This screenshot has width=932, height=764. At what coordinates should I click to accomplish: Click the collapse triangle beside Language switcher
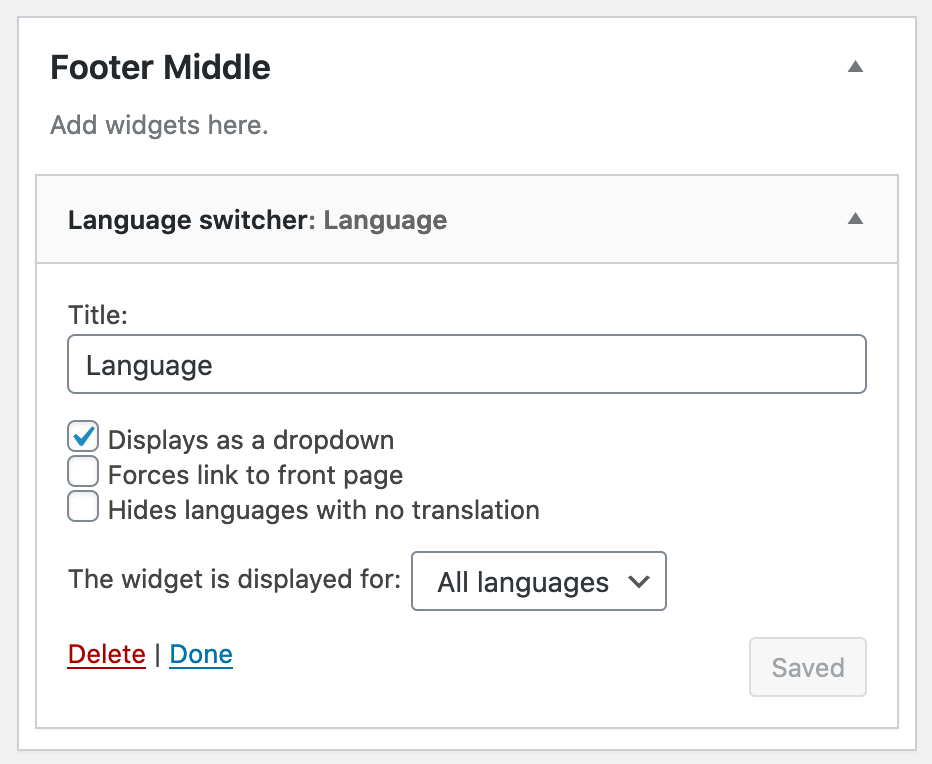click(x=855, y=219)
